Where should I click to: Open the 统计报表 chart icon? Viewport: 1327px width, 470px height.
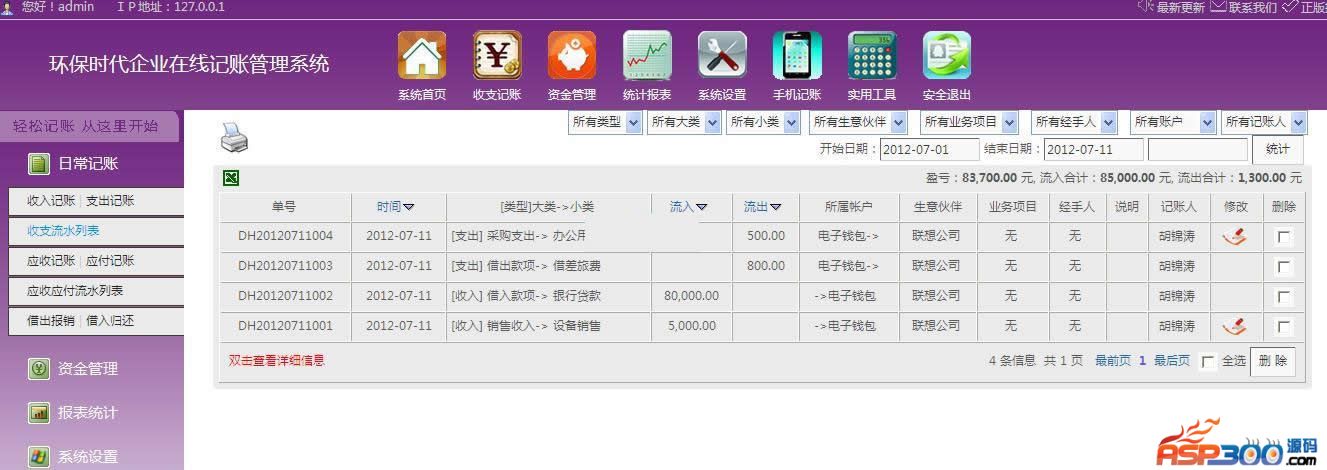(647, 55)
